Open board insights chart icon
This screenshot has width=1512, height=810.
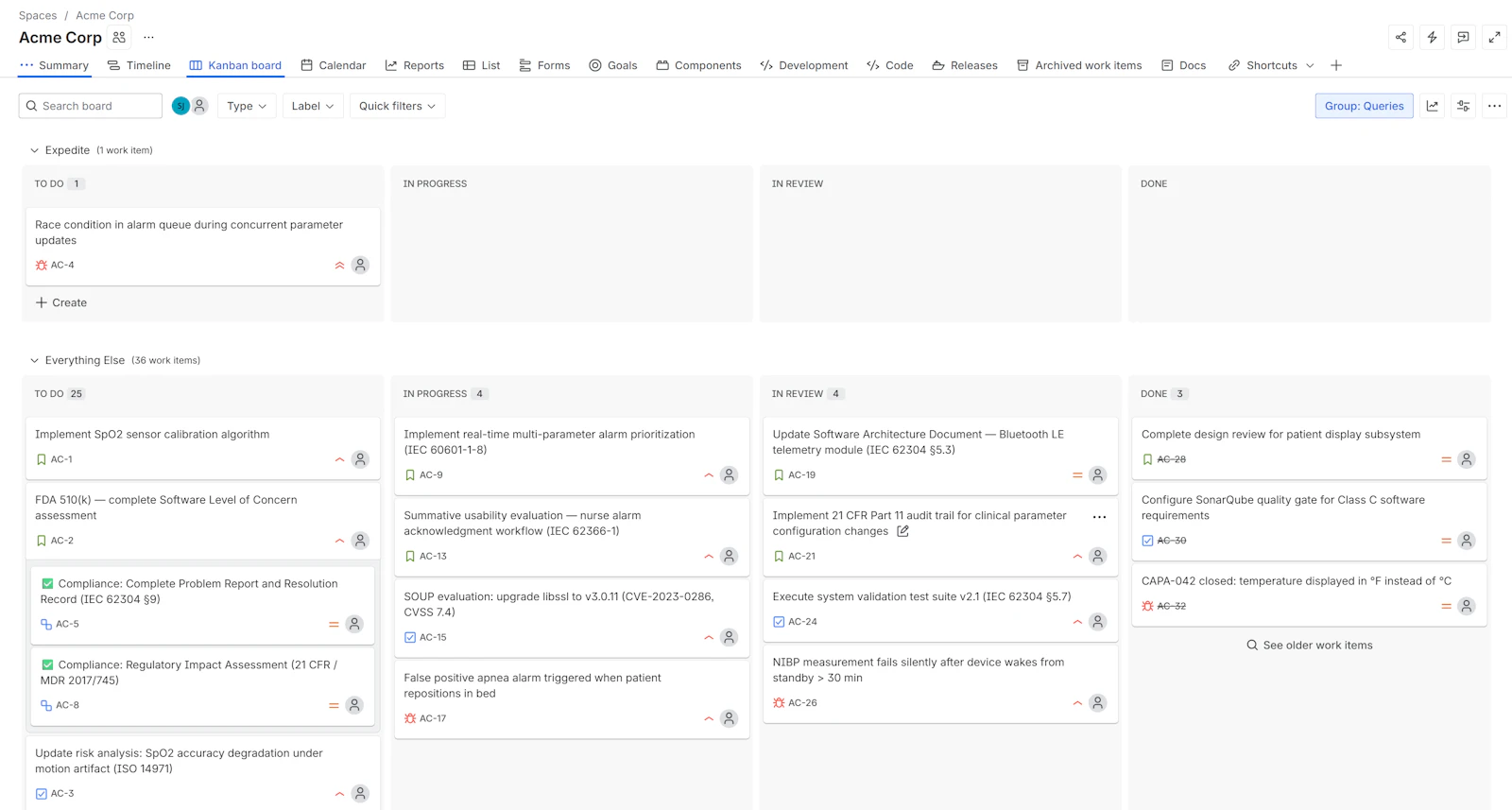tap(1432, 106)
